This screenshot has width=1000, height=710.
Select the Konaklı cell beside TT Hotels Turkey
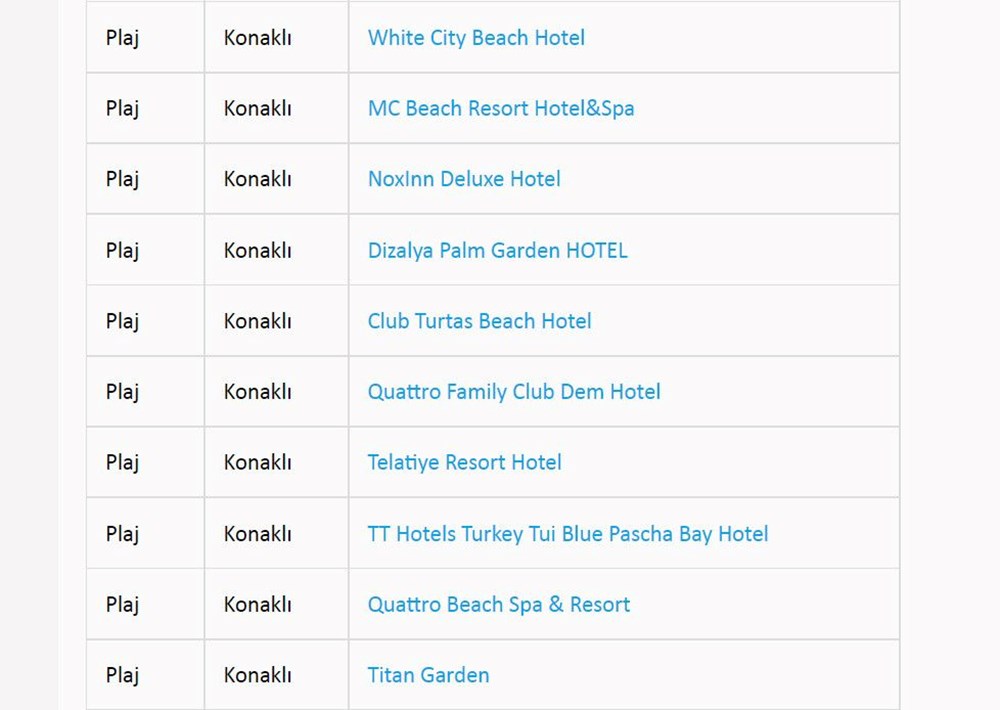click(x=257, y=534)
